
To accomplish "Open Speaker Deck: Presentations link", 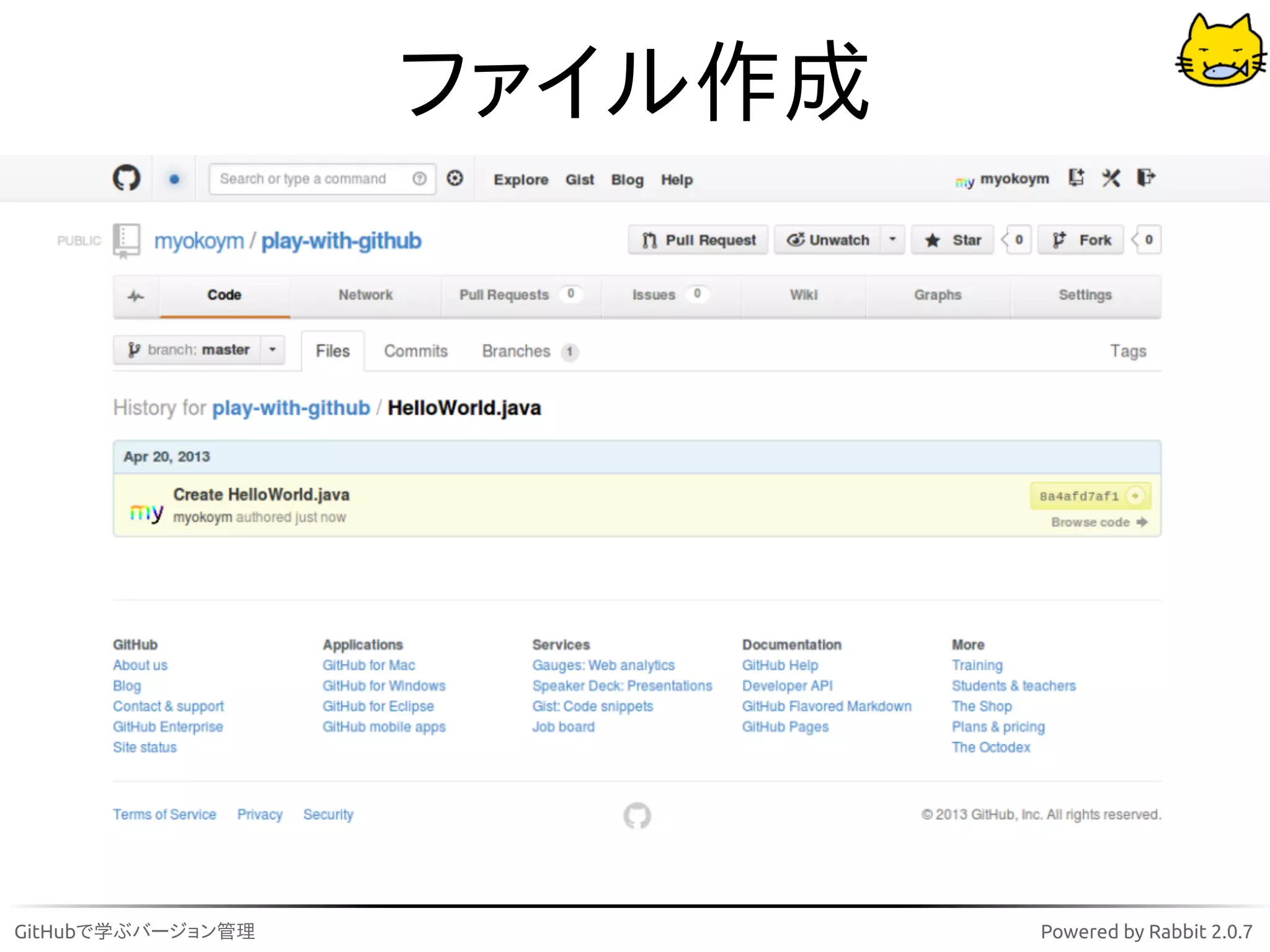I will pos(622,686).
